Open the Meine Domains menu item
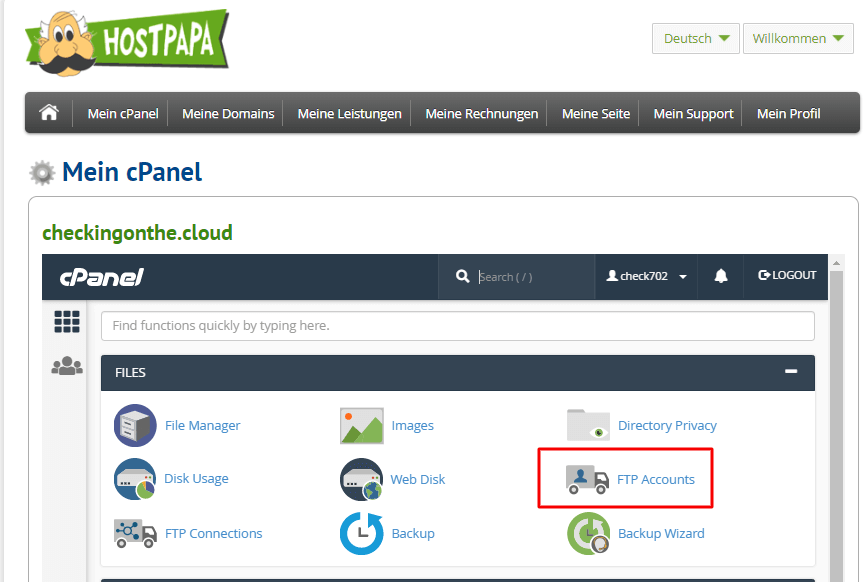This screenshot has width=865, height=582. click(228, 114)
